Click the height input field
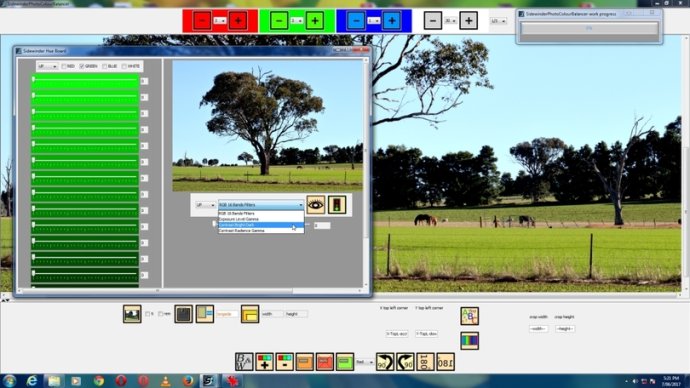Screen dimensions: 690x388 296,314
